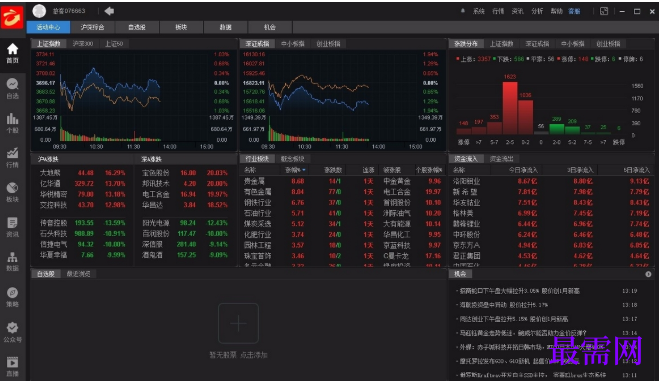
Task: Open the 首页 home icon in sidebar
Action: click(12, 53)
